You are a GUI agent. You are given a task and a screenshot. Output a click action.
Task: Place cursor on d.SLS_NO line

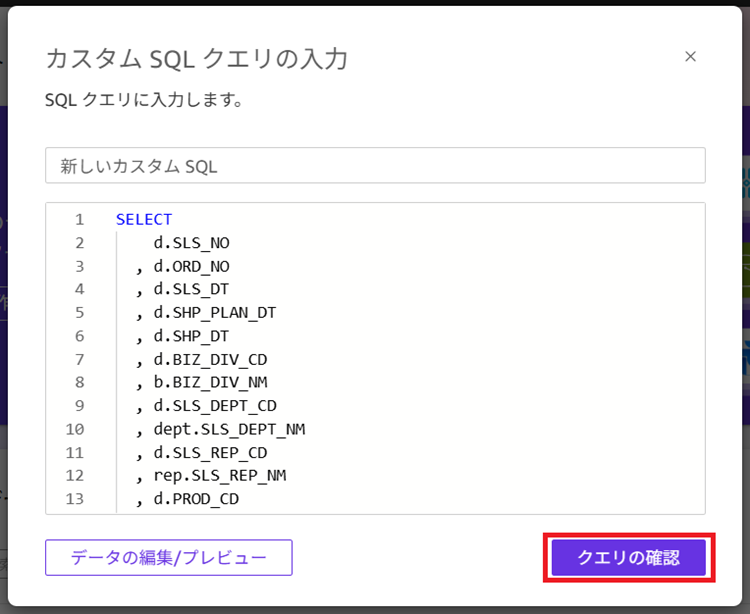pyautogui.click(x=192, y=242)
